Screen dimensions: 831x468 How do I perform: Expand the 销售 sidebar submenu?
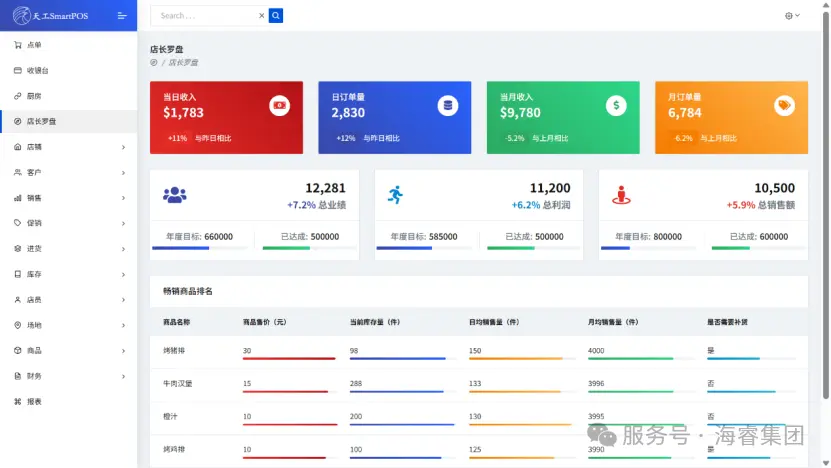pos(68,198)
